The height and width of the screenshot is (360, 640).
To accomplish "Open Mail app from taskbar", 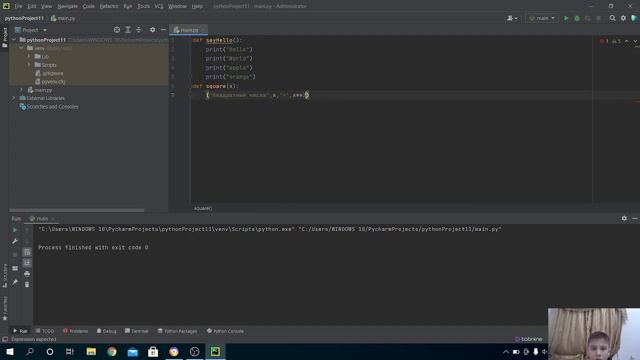I will click(x=133, y=351).
